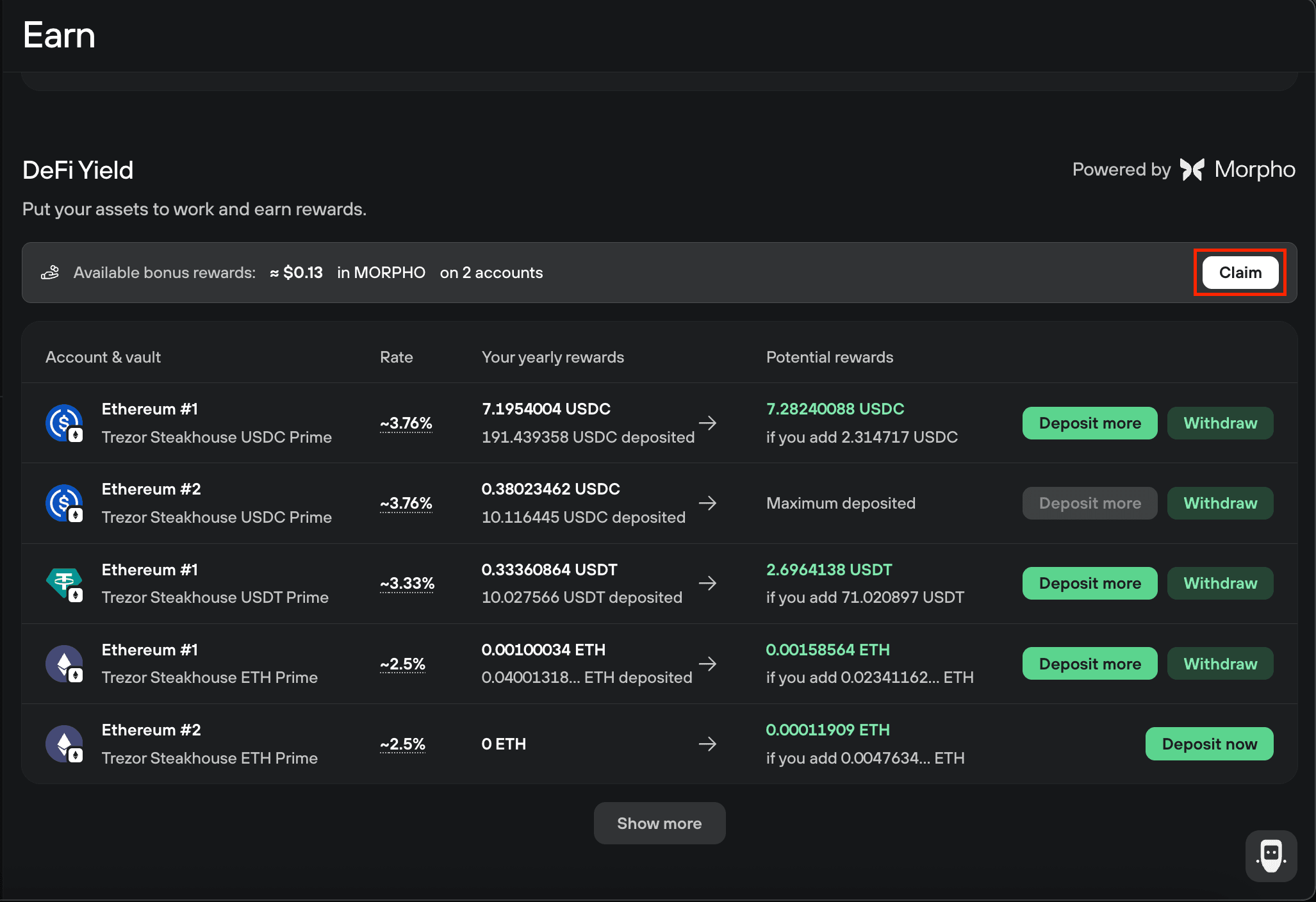
Task: Click arrow icon in 0 ETH row
Action: 707,744
